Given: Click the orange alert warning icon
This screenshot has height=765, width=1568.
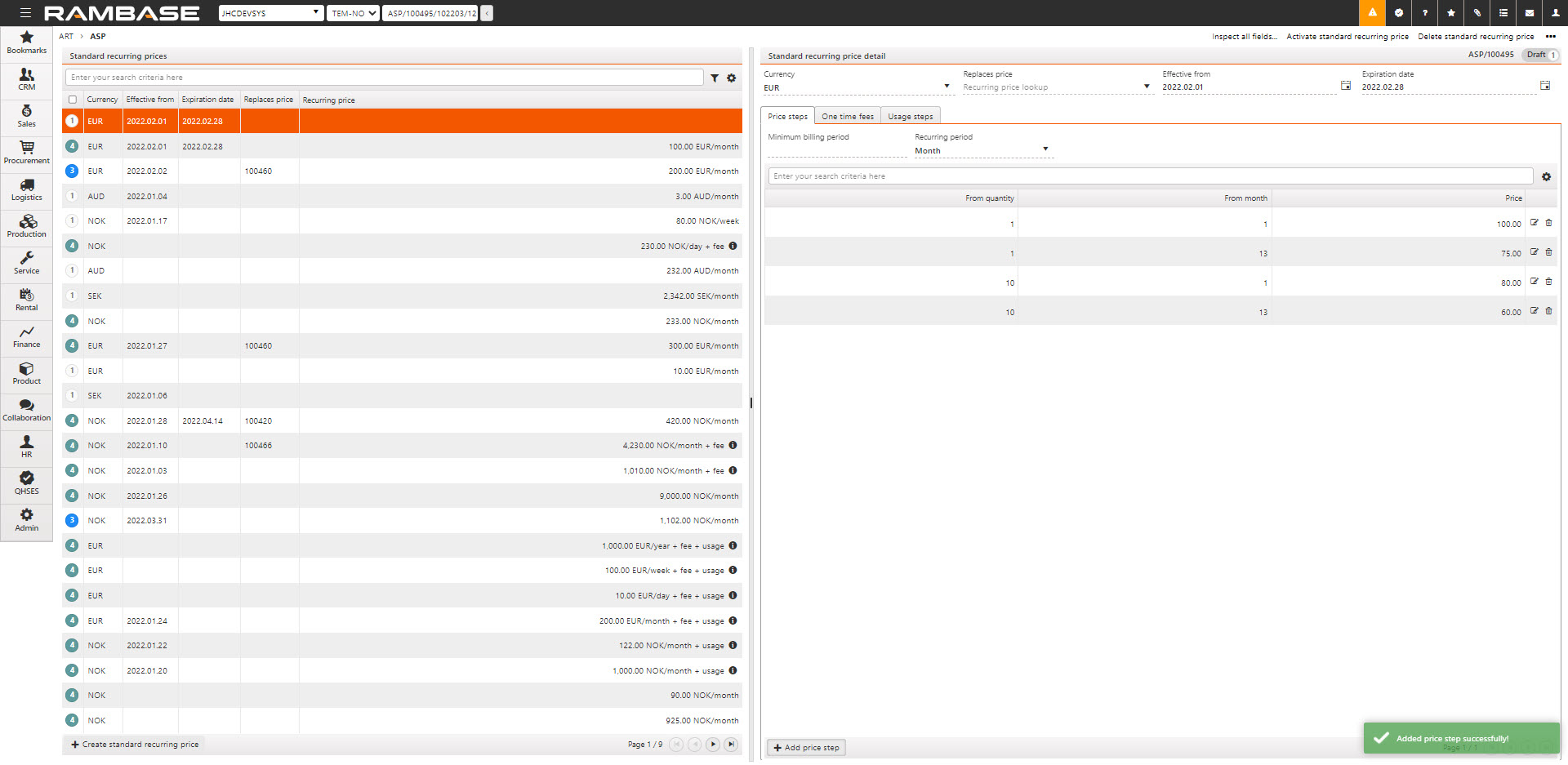Looking at the screenshot, I should point(1372,13).
